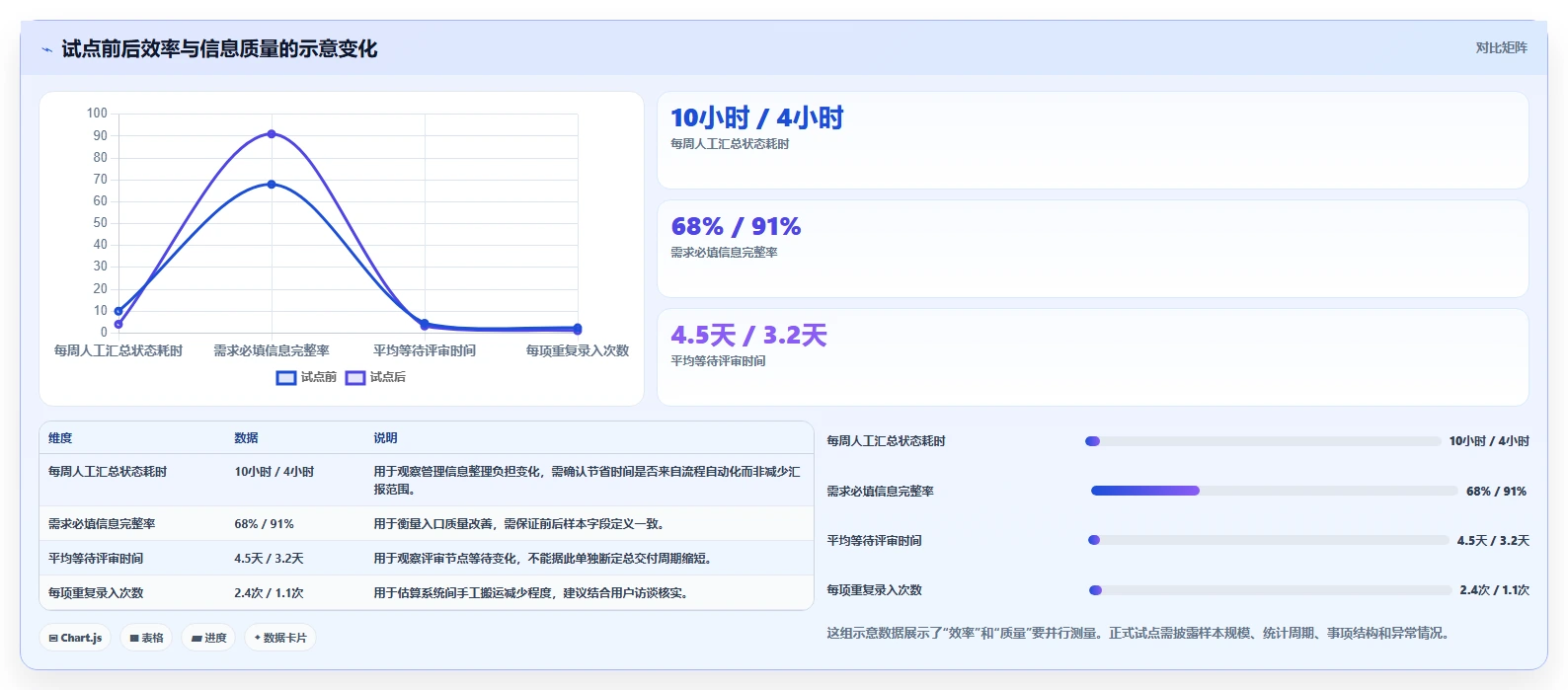The height and width of the screenshot is (690, 1568).
Task: Click the 数据卡片 tag chip
Action: pyautogui.click(x=280, y=638)
